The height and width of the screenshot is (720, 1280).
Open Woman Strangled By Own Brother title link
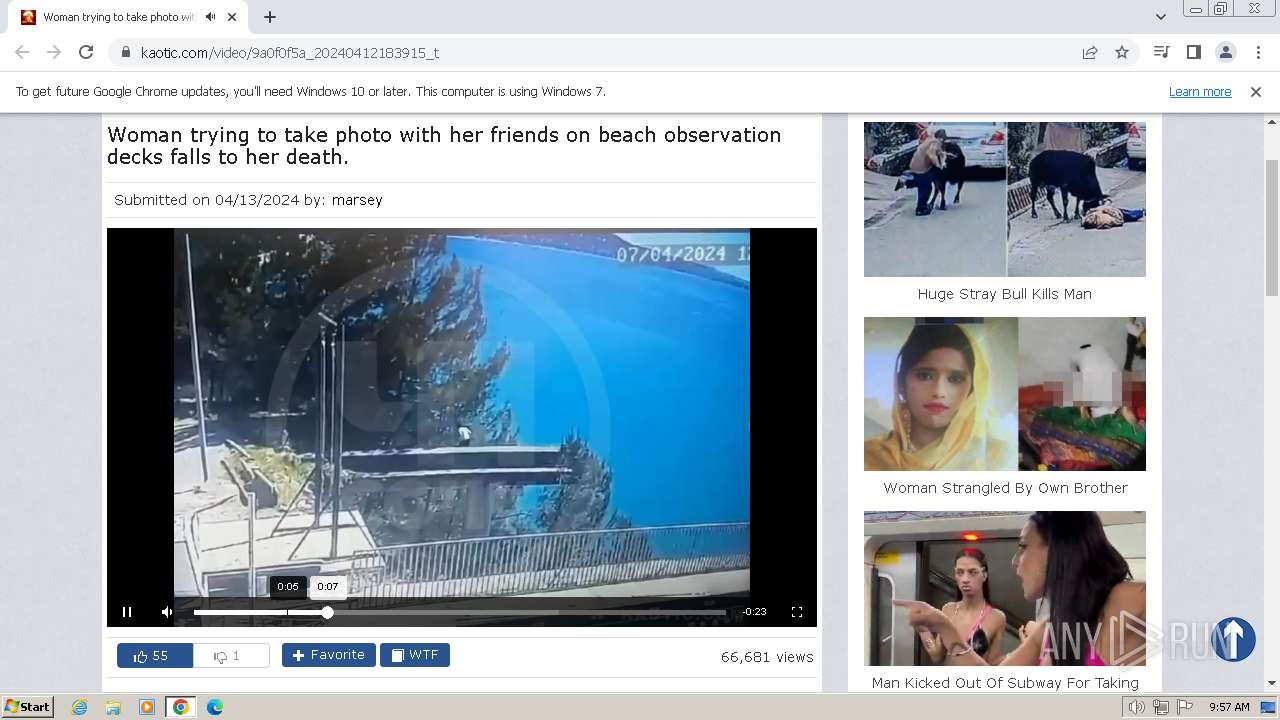[x=1005, y=488]
